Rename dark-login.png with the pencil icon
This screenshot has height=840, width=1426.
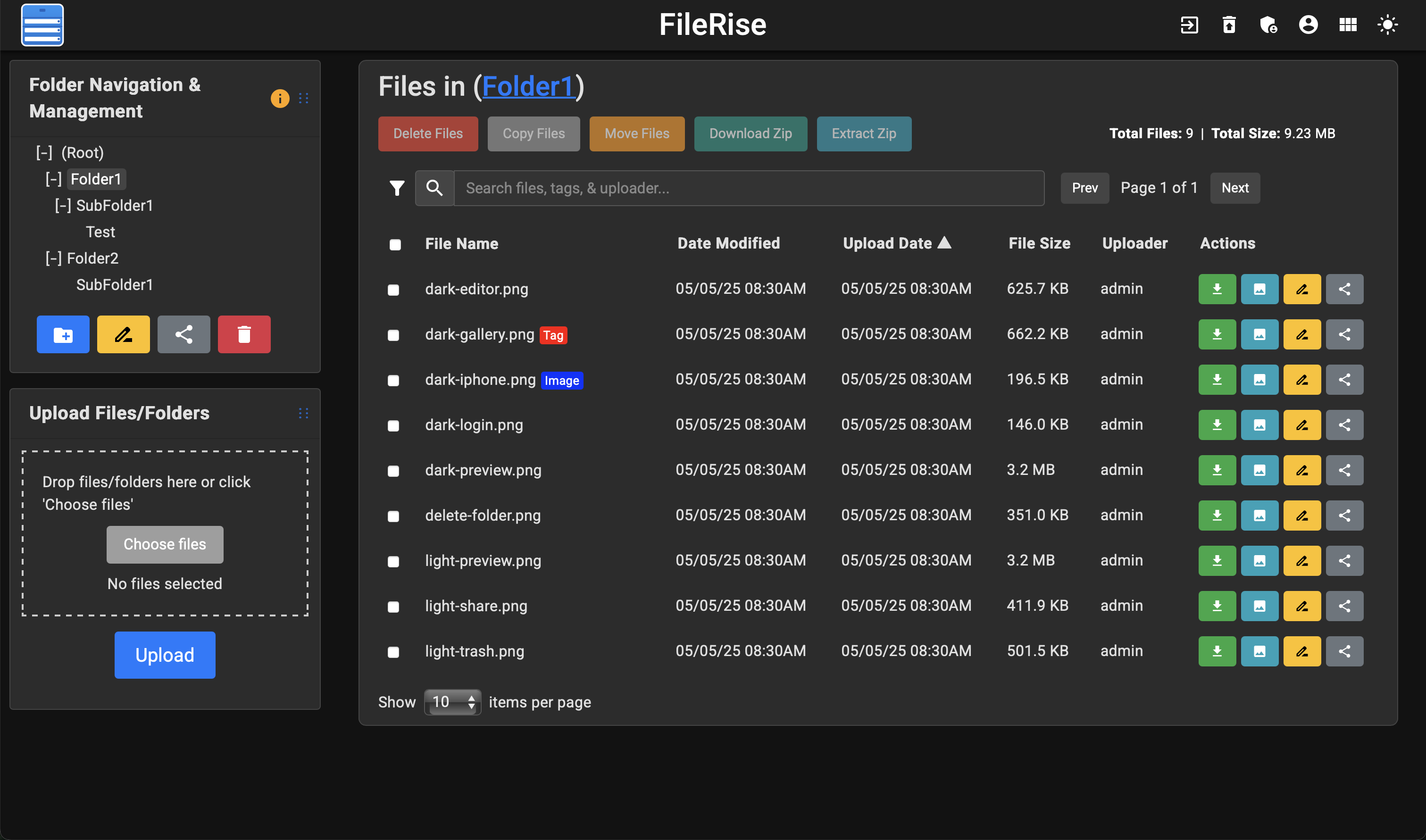click(x=1301, y=425)
